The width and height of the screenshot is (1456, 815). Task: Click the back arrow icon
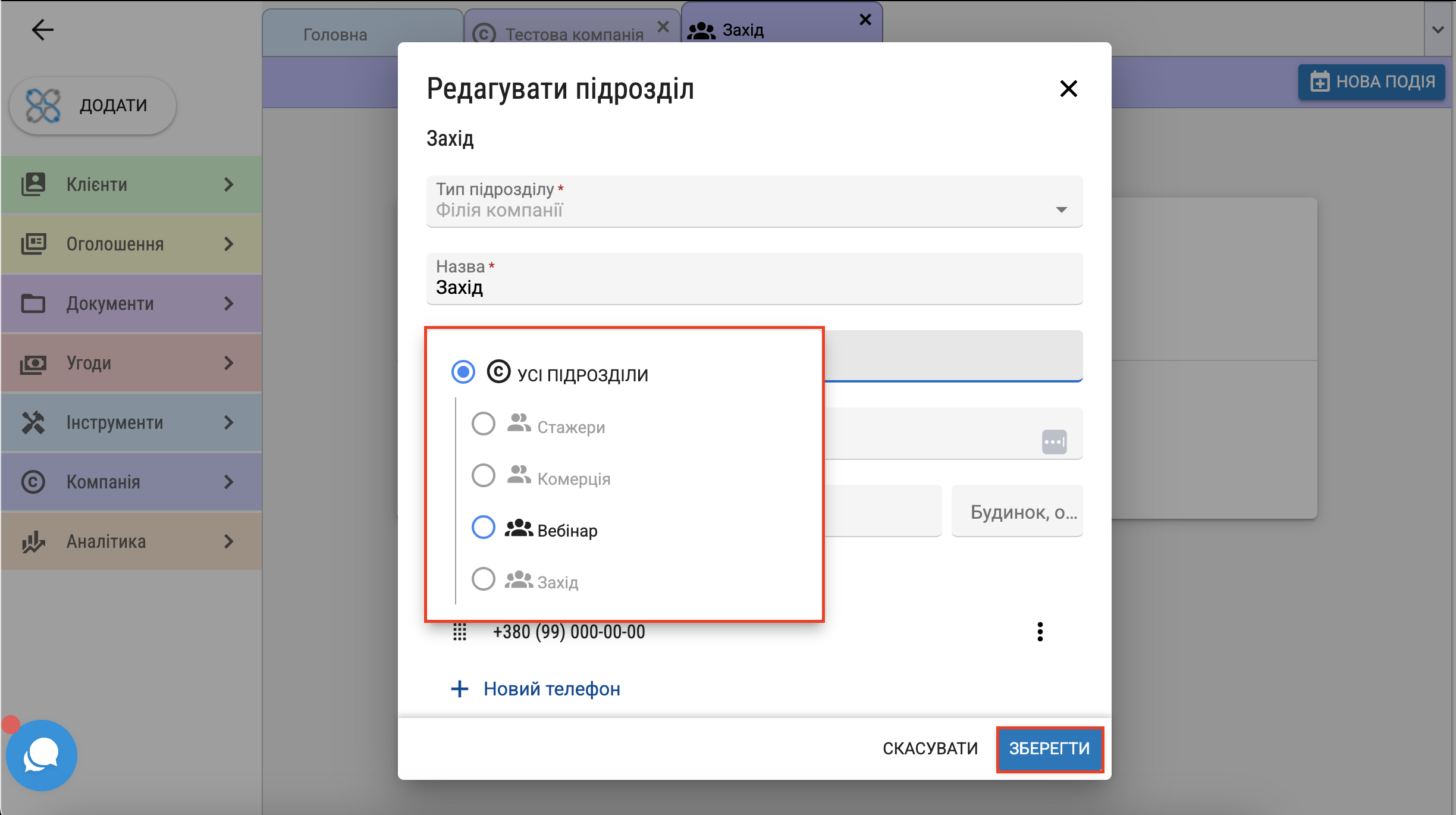[x=42, y=30]
